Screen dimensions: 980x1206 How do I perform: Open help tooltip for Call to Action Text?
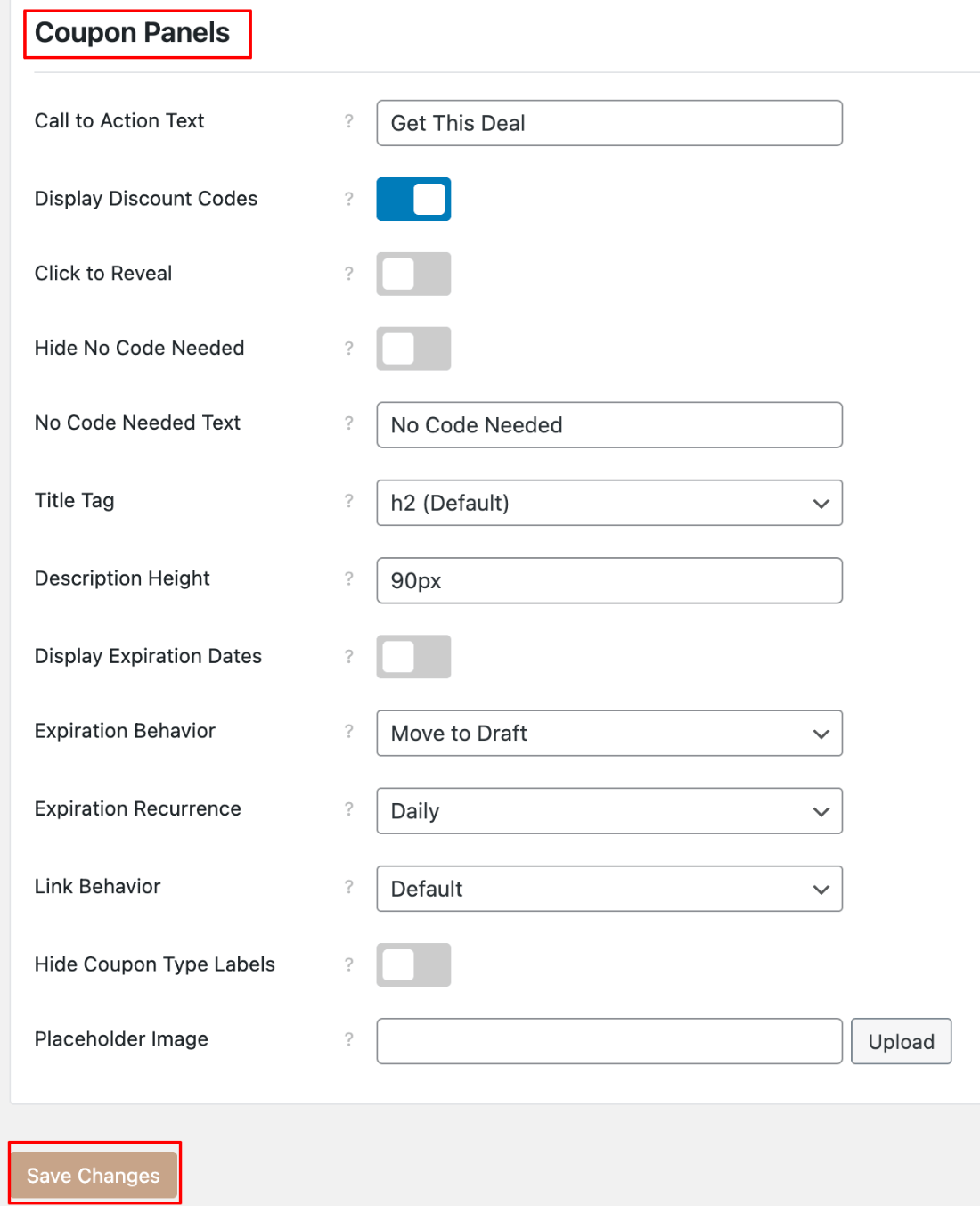pyautogui.click(x=348, y=122)
